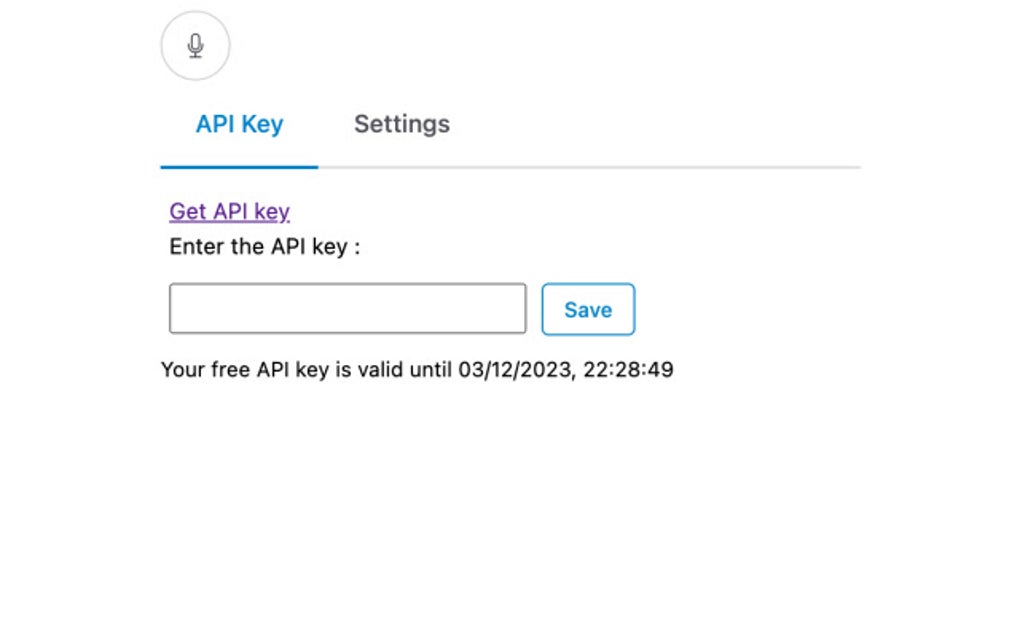Place cursor in the key entry box
Image resolution: width=1020 pixels, height=638 pixels.
pos(347,308)
